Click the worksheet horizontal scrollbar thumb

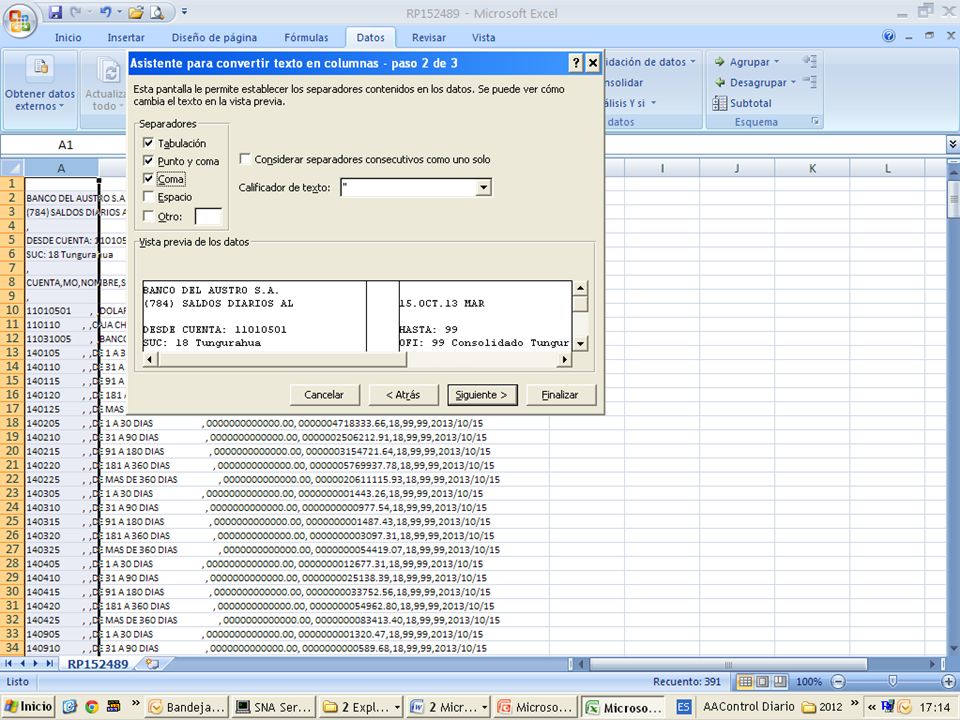pos(728,664)
